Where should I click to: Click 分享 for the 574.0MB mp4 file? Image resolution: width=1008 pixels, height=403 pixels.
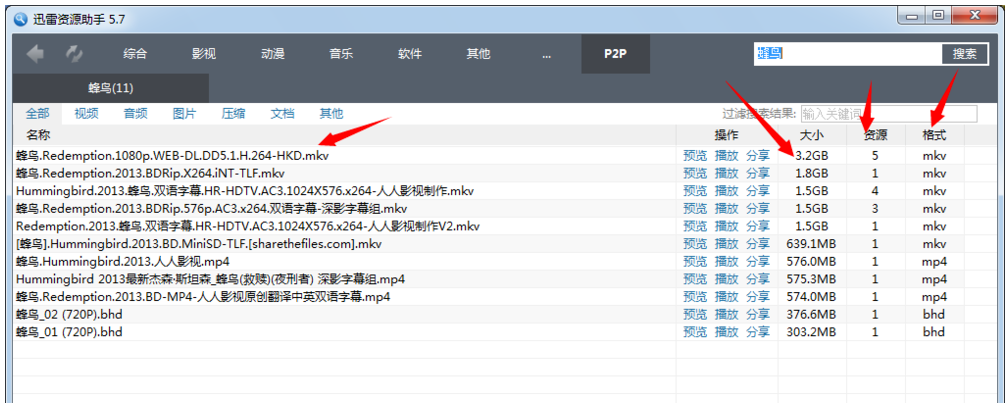[758, 297]
